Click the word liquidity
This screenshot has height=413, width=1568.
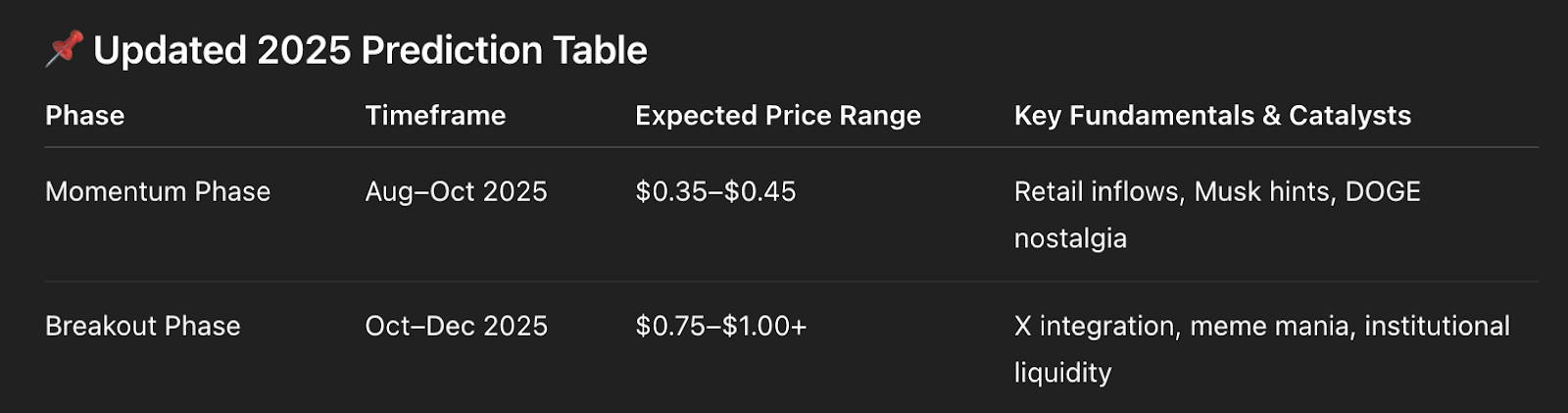pos(1062,373)
